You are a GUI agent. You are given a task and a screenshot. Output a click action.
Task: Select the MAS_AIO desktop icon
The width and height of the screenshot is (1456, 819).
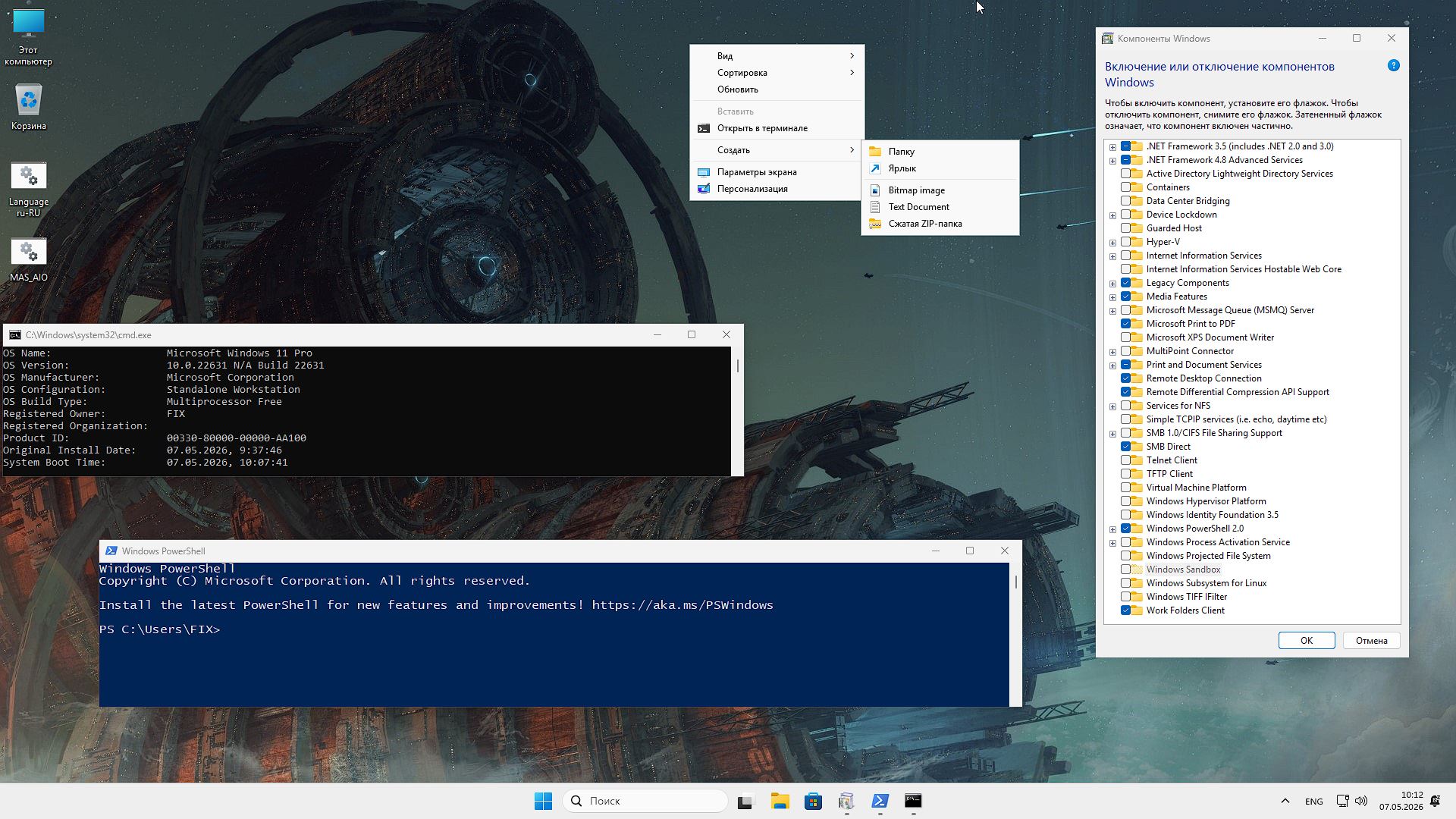28,260
